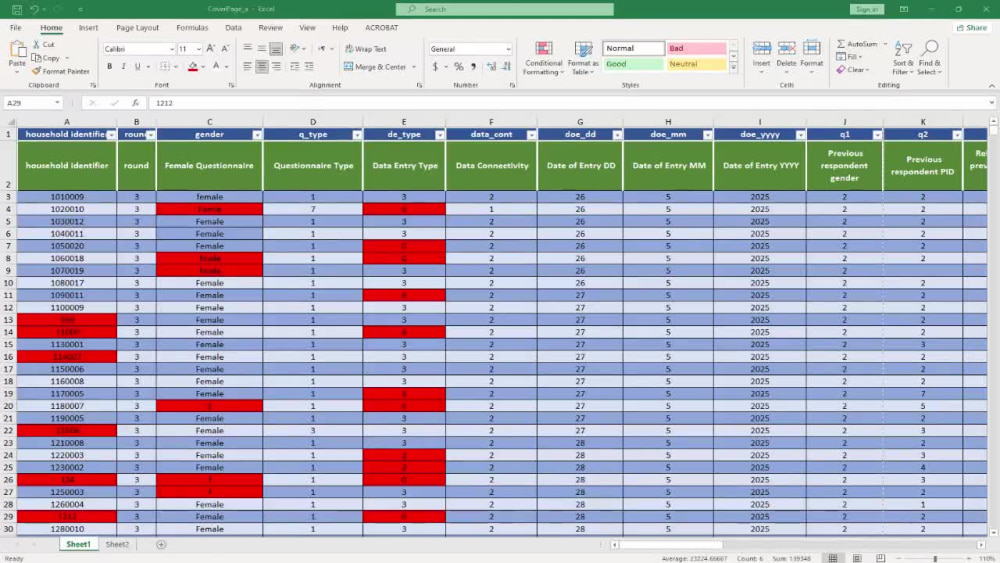Apply the fill color bucket
The width and height of the screenshot is (1000, 563).
click(193, 66)
